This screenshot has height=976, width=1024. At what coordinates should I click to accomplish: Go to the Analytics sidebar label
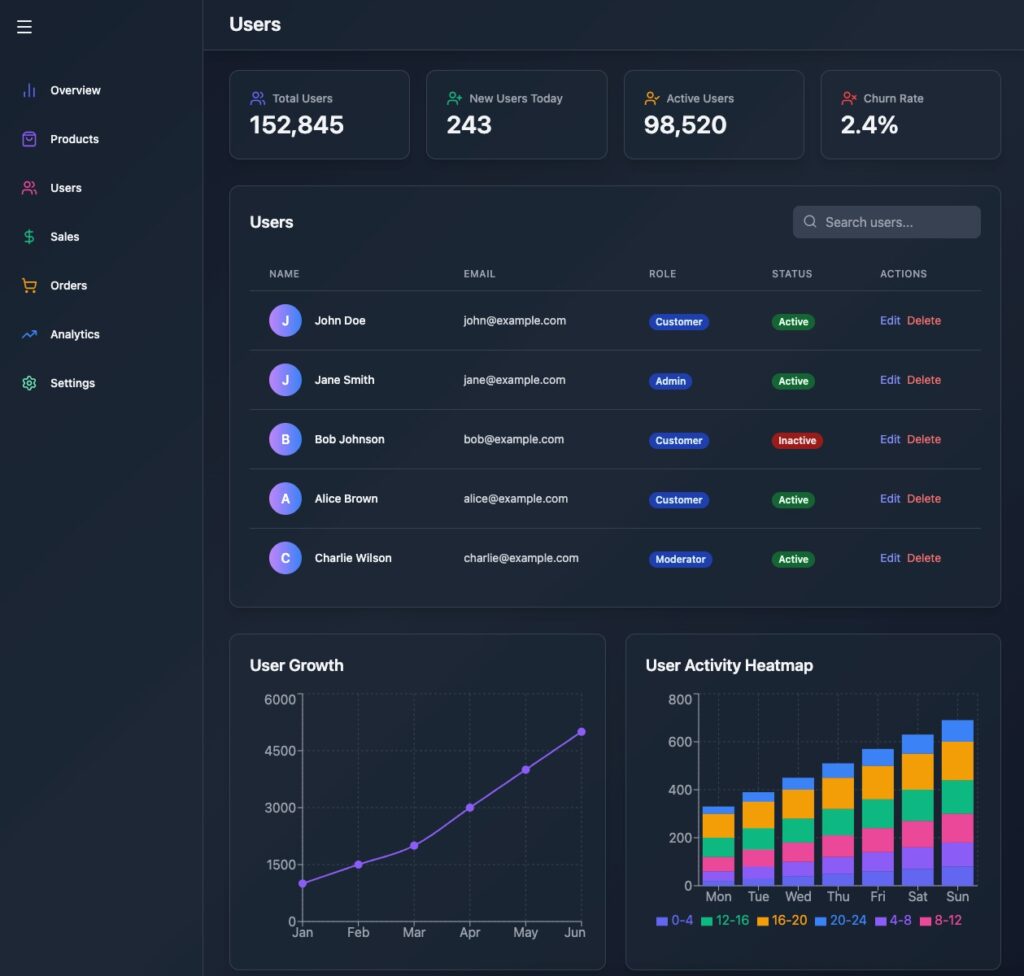click(75, 335)
